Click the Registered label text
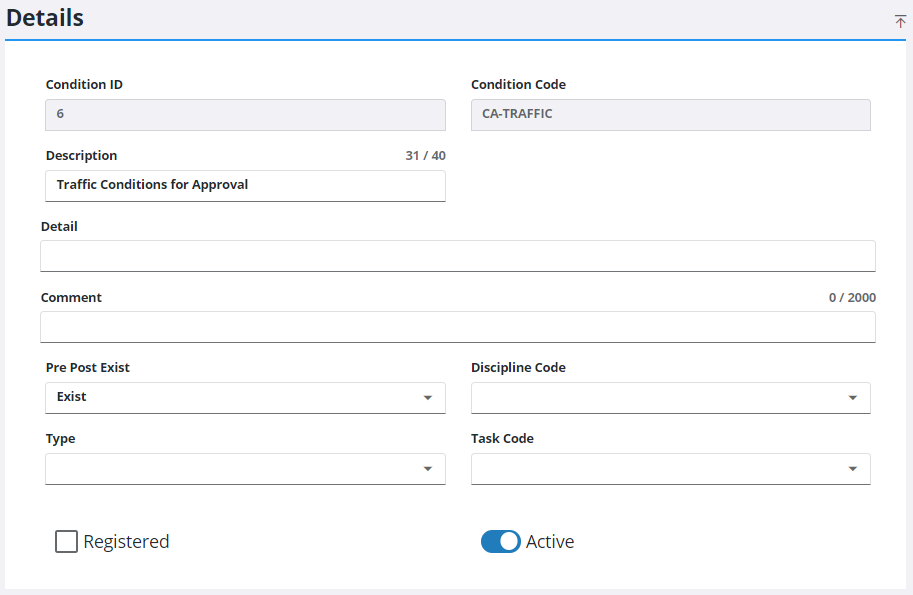Viewport: 913px width, 595px height. point(126,542)
